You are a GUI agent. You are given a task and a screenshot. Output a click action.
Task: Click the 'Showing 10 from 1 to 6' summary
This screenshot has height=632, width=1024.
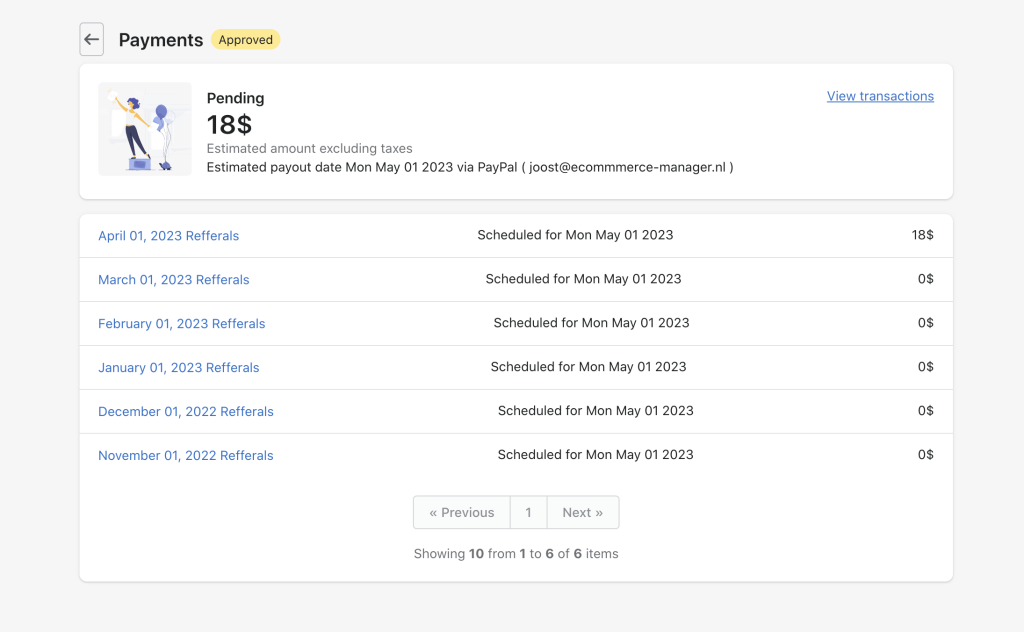tap(516, 554)
